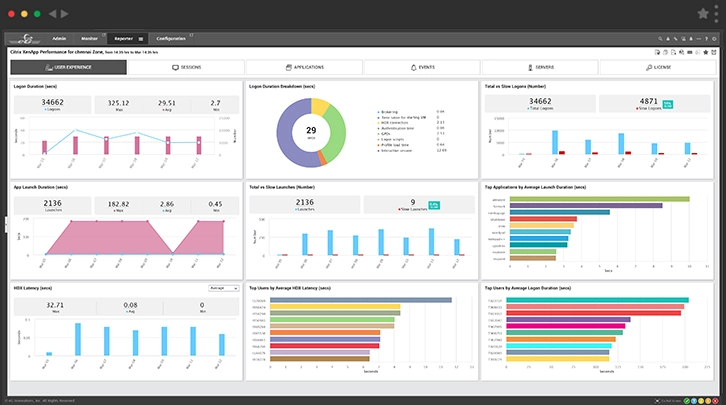Open the Admin module tab

pos(59,38)
